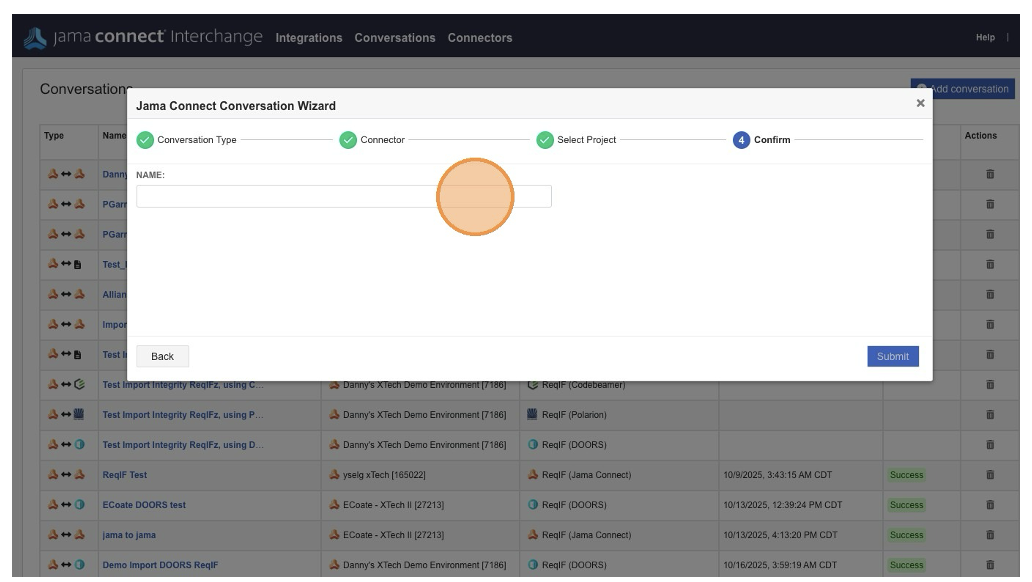Delete the Test Import Integrity DOORS row
1032x582 pixels.
point(990,444)
